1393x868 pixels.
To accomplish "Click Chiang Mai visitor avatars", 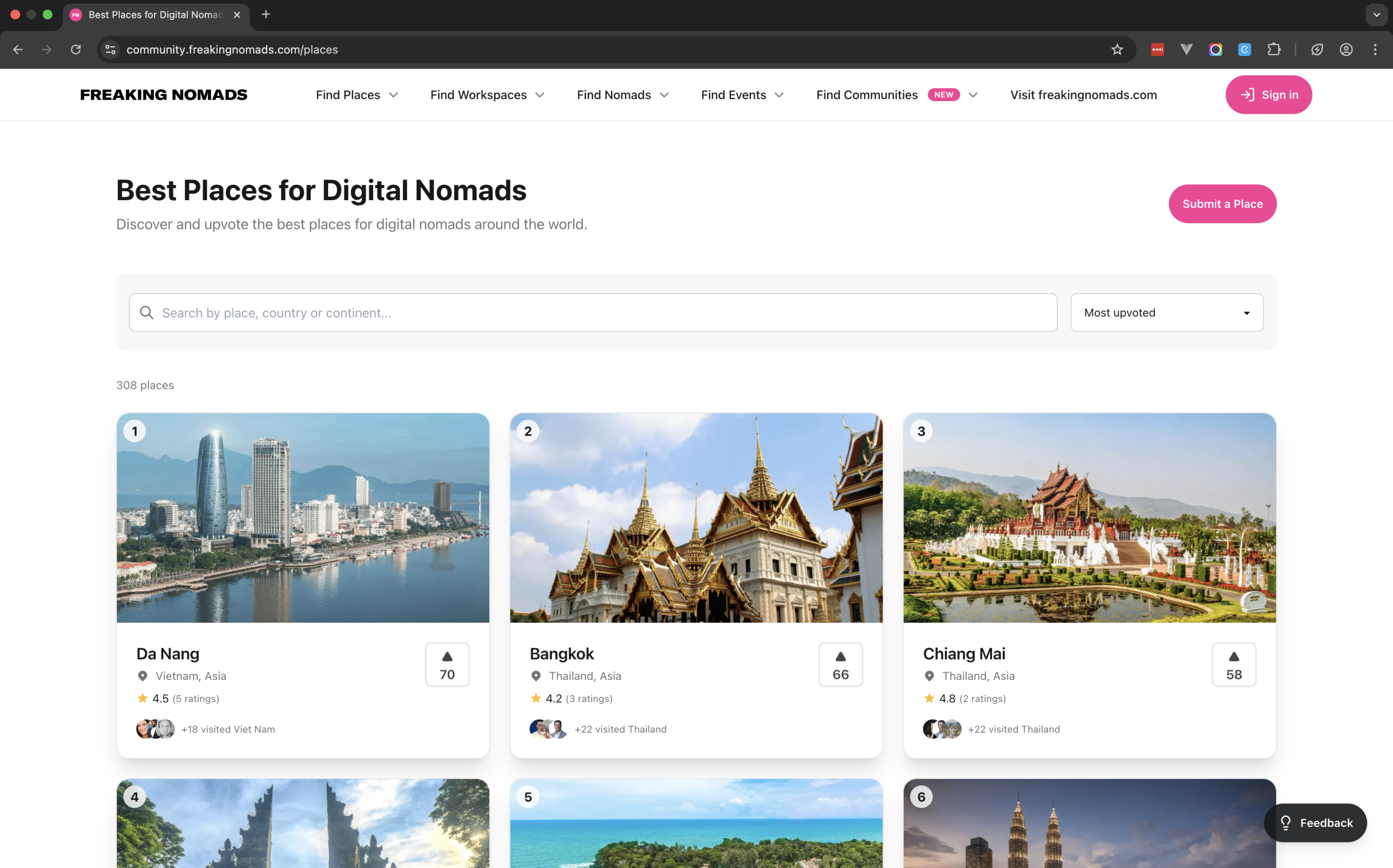I will click(942, 729).
